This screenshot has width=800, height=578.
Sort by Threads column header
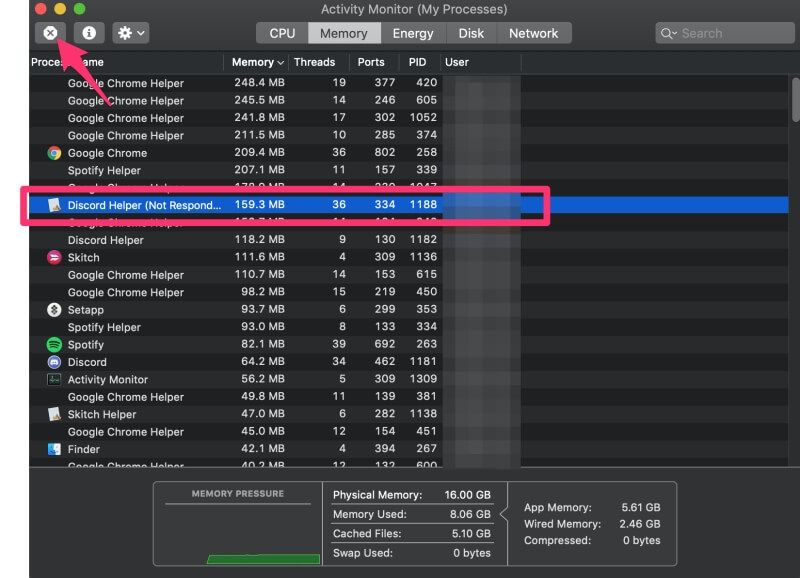click(314, 62)
